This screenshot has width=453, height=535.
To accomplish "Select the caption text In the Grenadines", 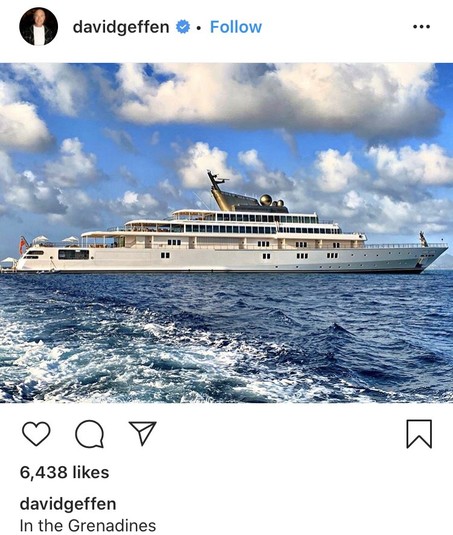I will tap(88, 525).
